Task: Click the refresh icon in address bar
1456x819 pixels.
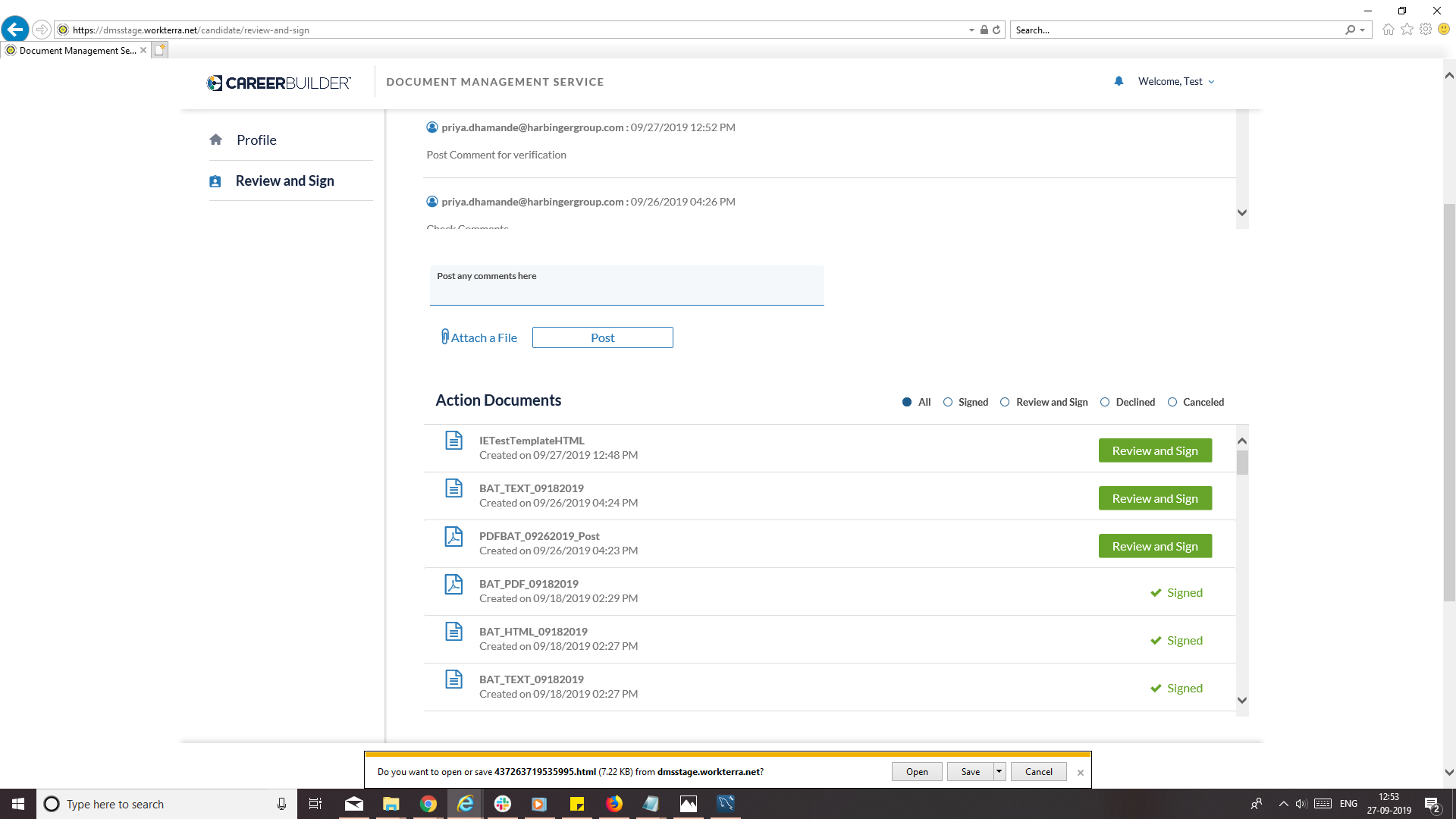Action: (x=996, y=30)
